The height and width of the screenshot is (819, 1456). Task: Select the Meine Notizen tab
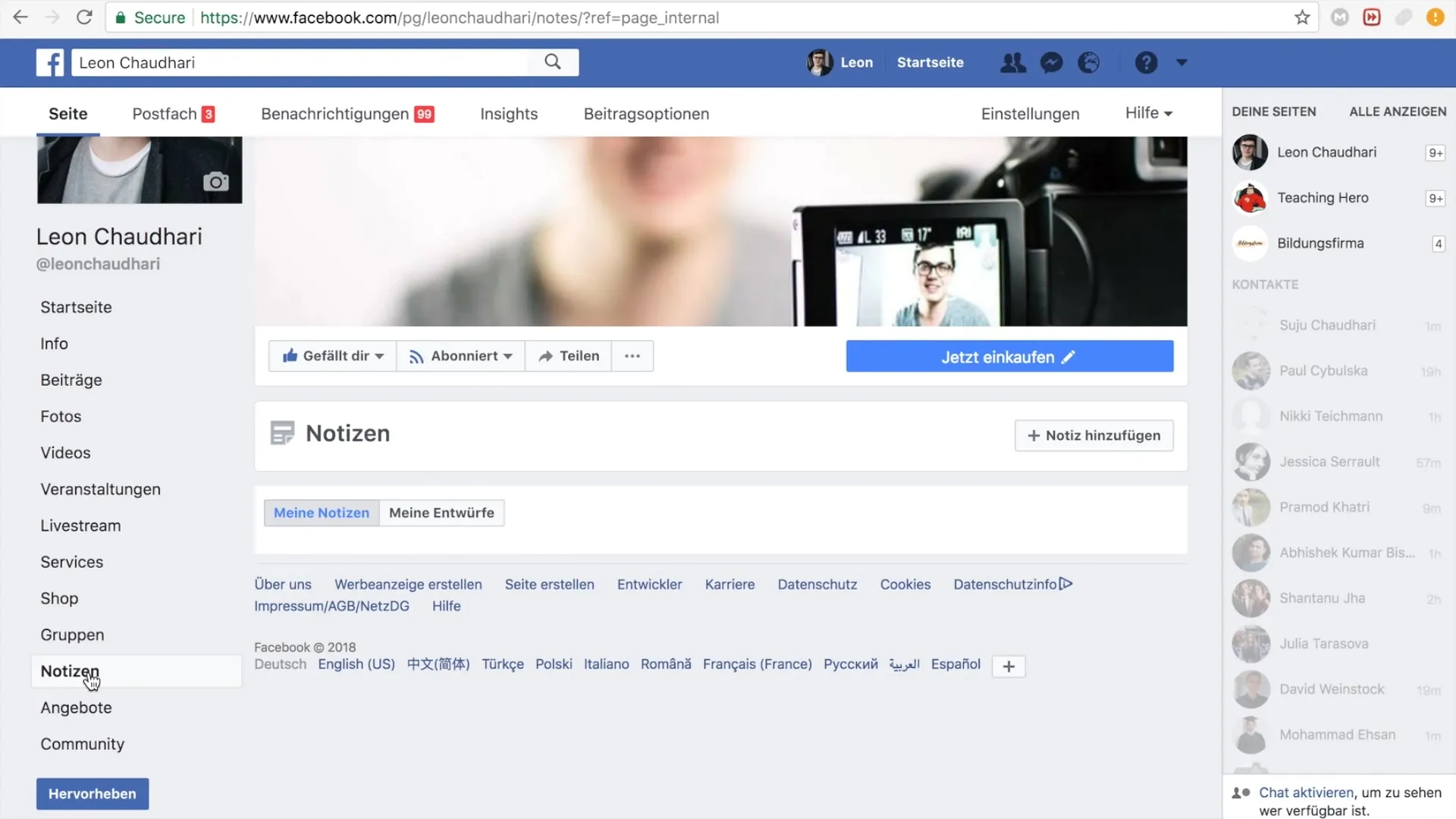point(321,512)
